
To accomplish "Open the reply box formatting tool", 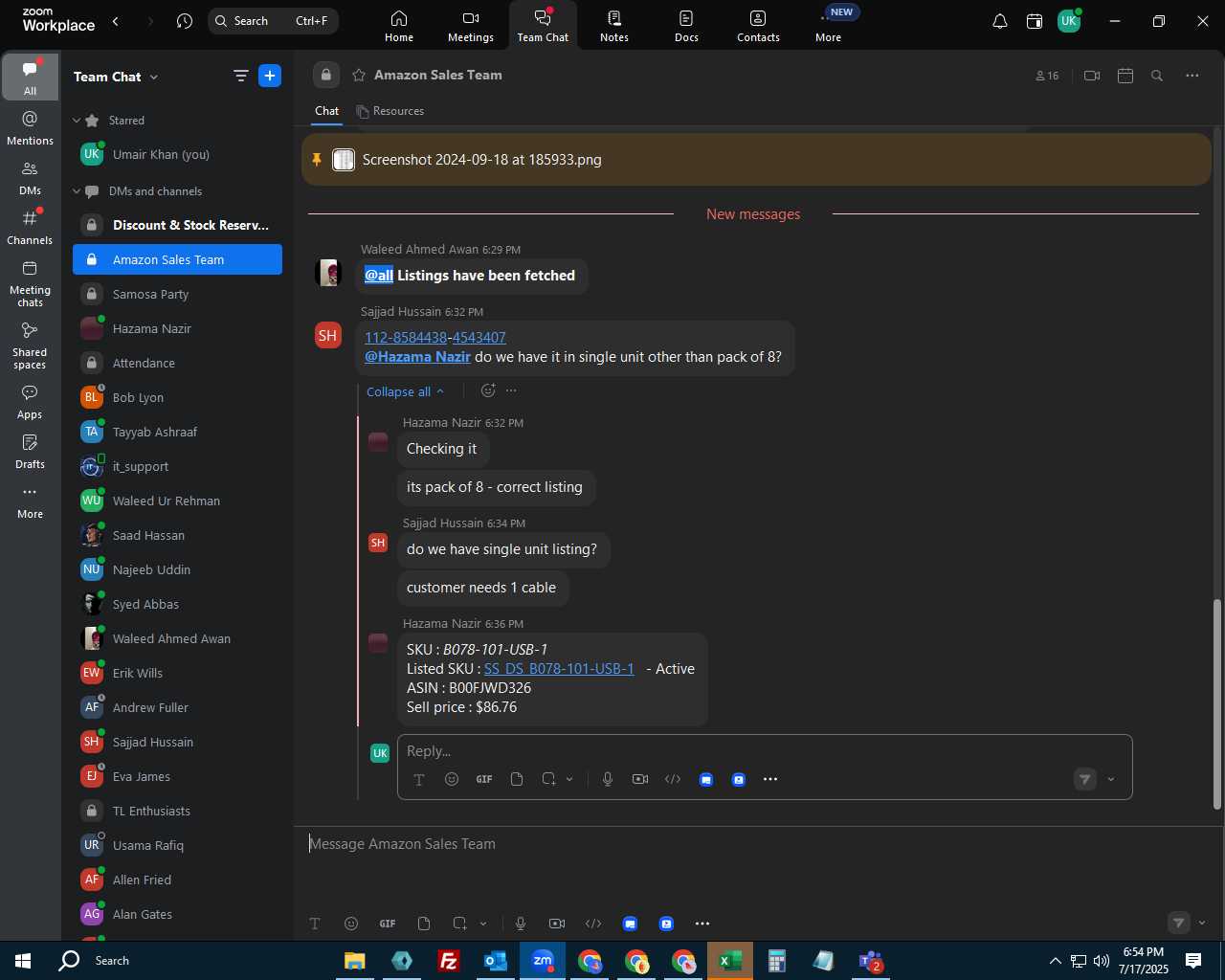I will pos(419,779).
